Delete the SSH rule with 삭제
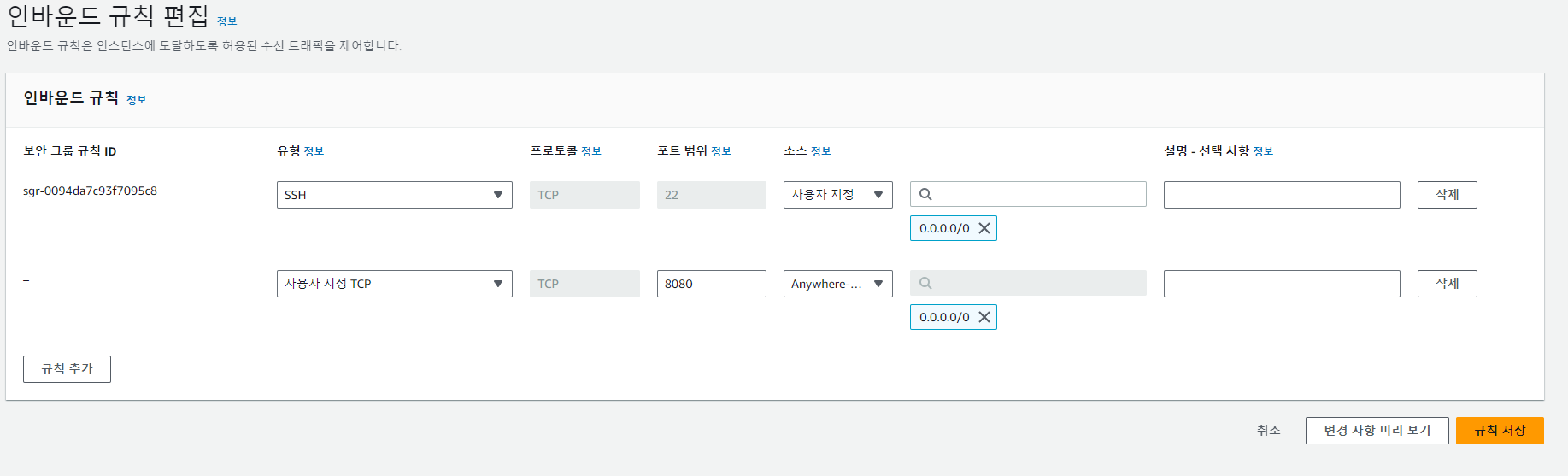Image resolution: width=1568 pixels, height=476 pixels. click(x=1448, y=195)
